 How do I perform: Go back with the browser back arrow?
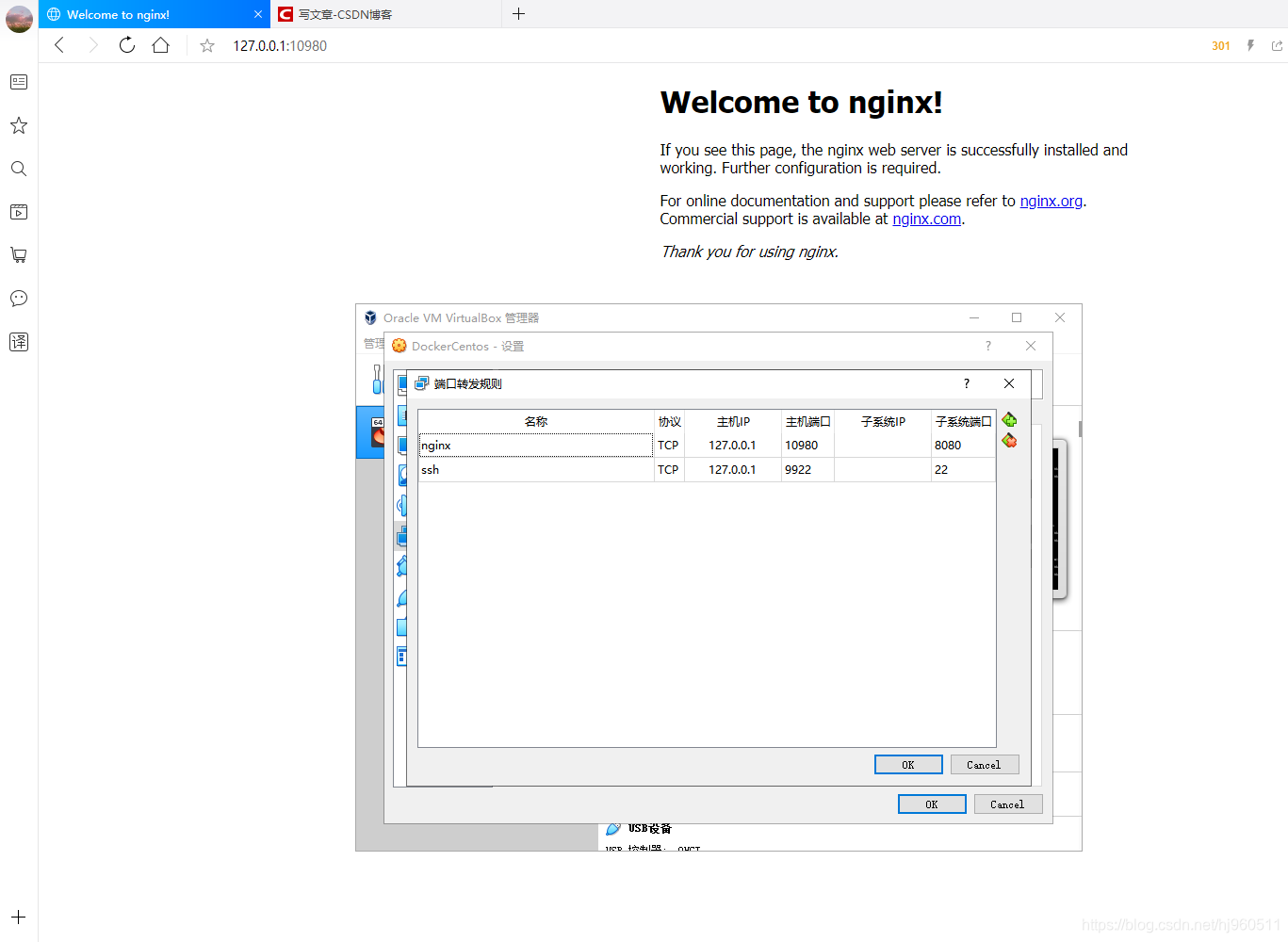pos(59,45)
